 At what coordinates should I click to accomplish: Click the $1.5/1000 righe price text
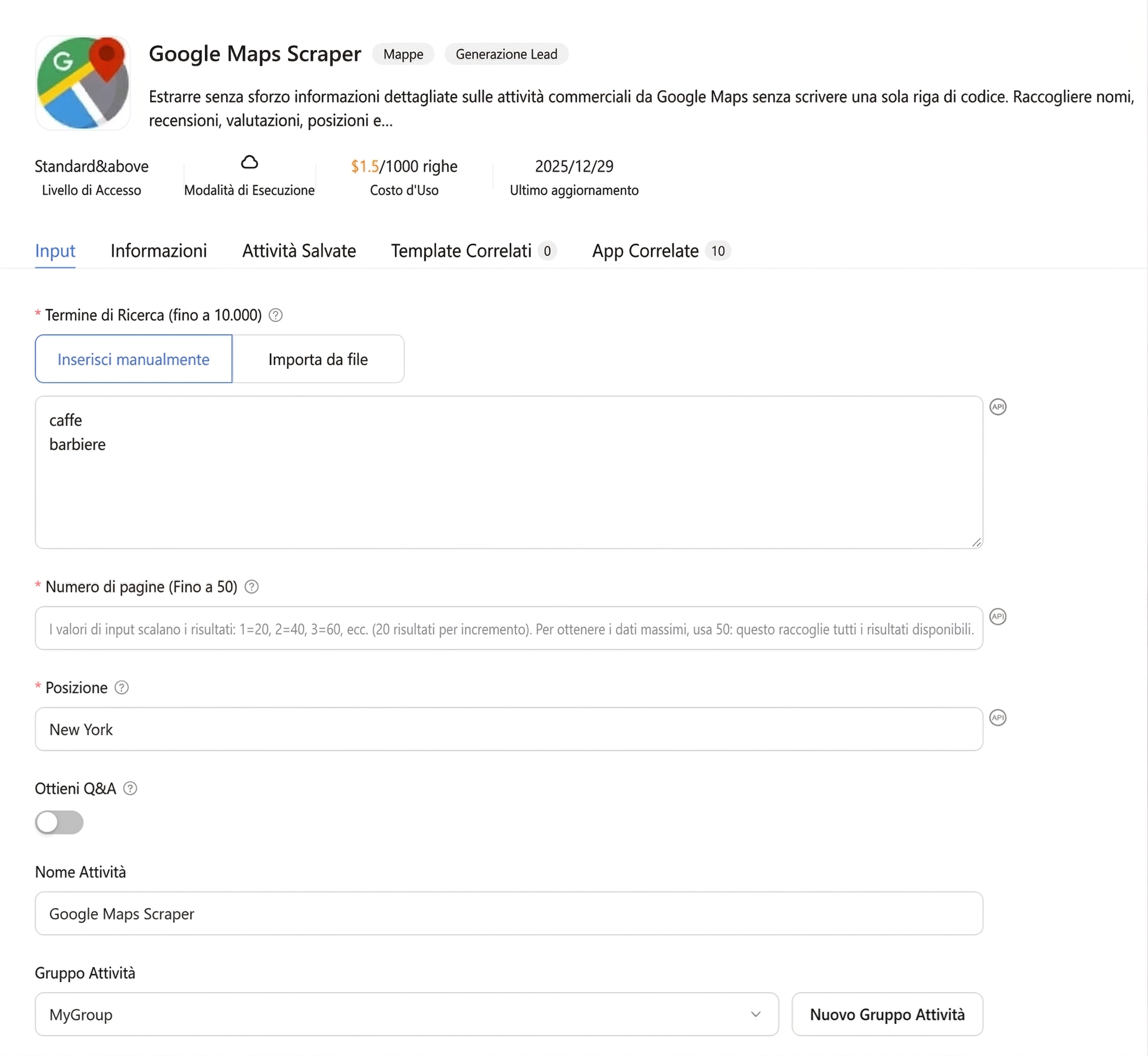coord(404,166)
